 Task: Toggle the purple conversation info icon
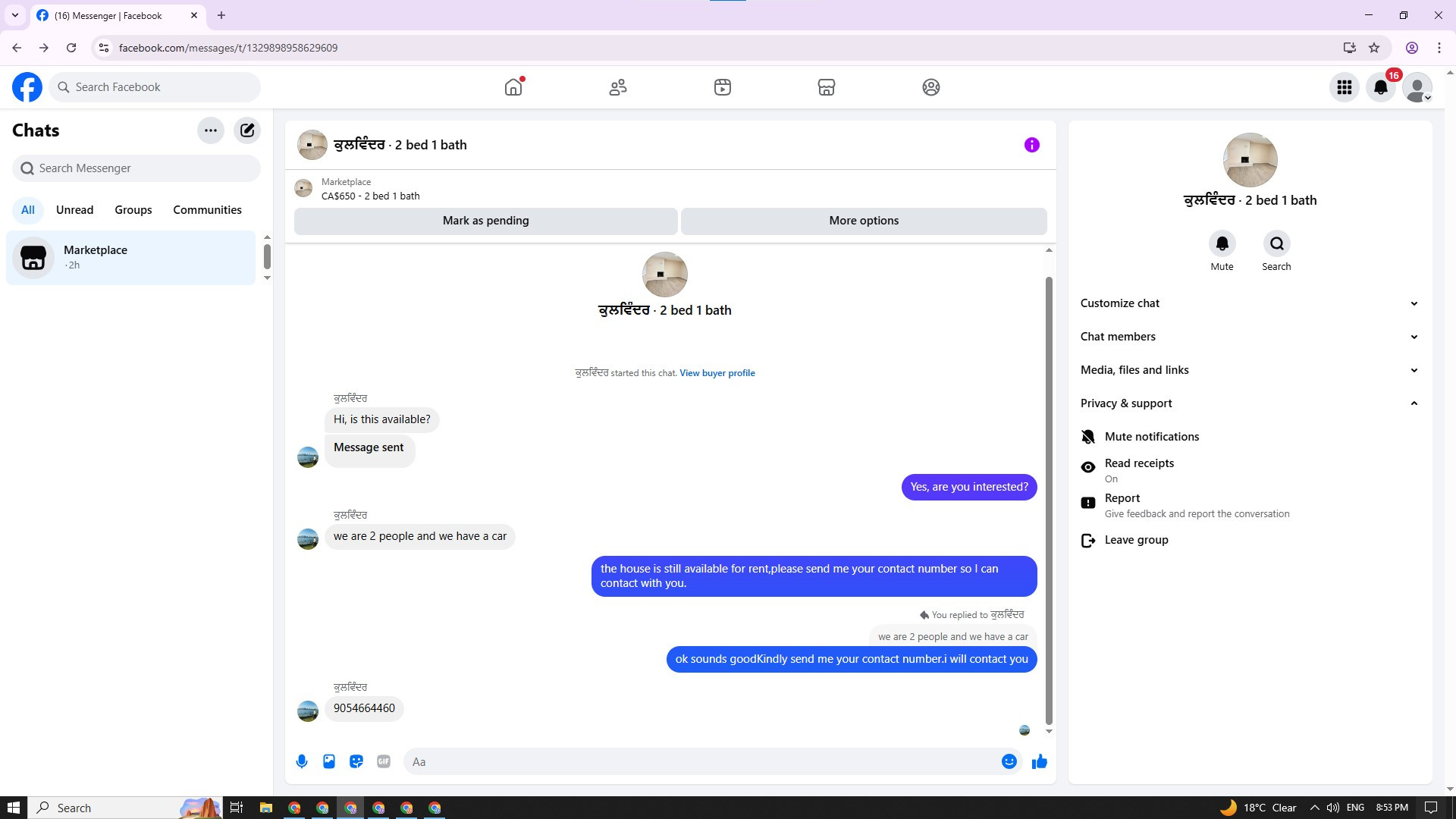[1031, 145]
